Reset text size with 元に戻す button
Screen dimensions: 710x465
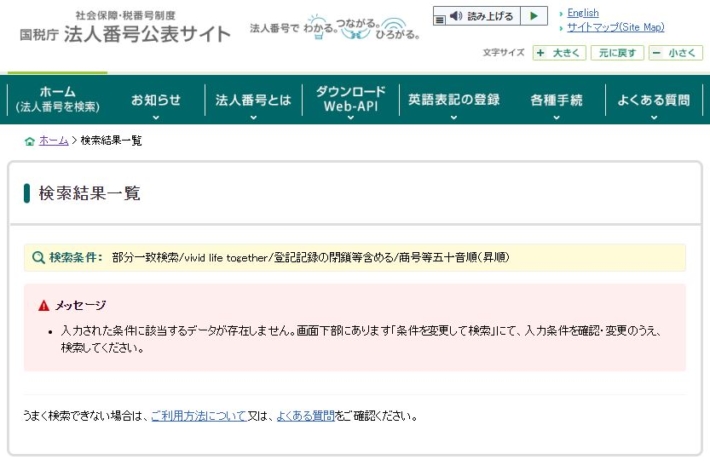click(x=617, y=53)
